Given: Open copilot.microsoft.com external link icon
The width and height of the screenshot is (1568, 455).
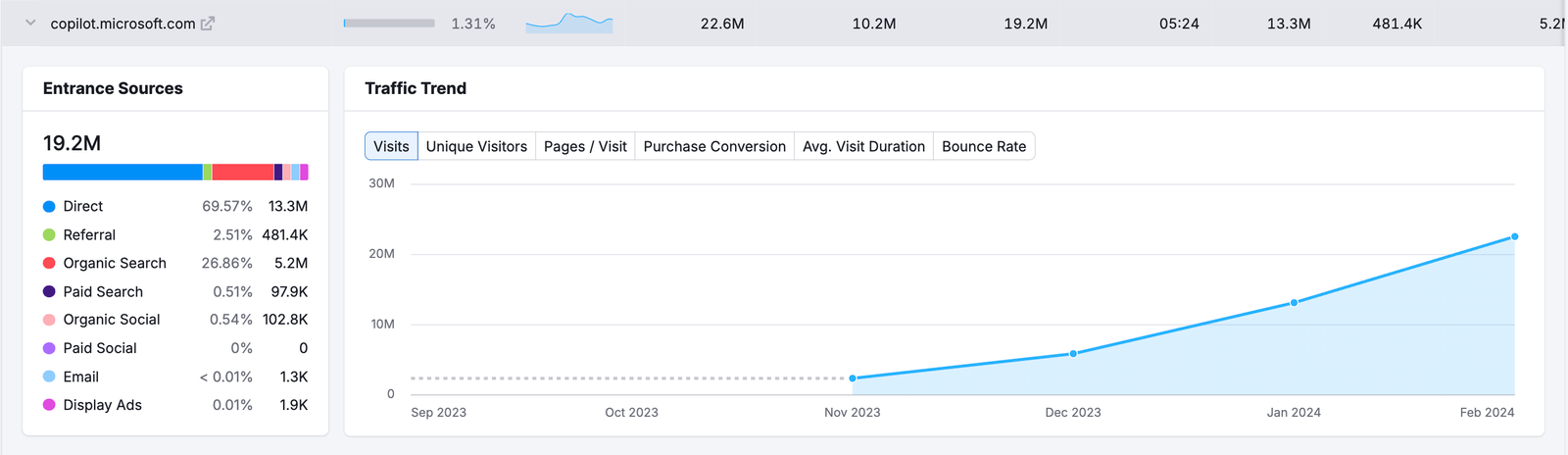Looking at the screenshot, I should (x=208, y=24).
